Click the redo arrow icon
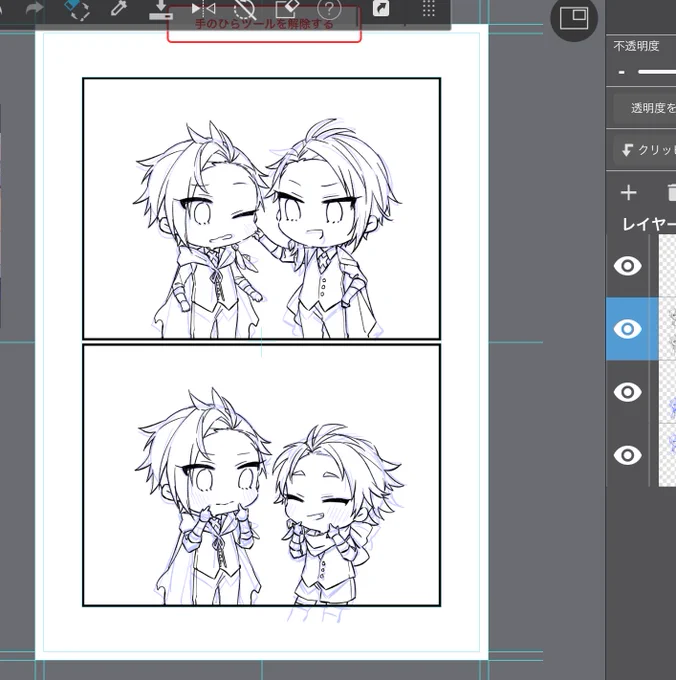This screenshot has width=676, height=680. pyautogui.click(x=34, y=7)
